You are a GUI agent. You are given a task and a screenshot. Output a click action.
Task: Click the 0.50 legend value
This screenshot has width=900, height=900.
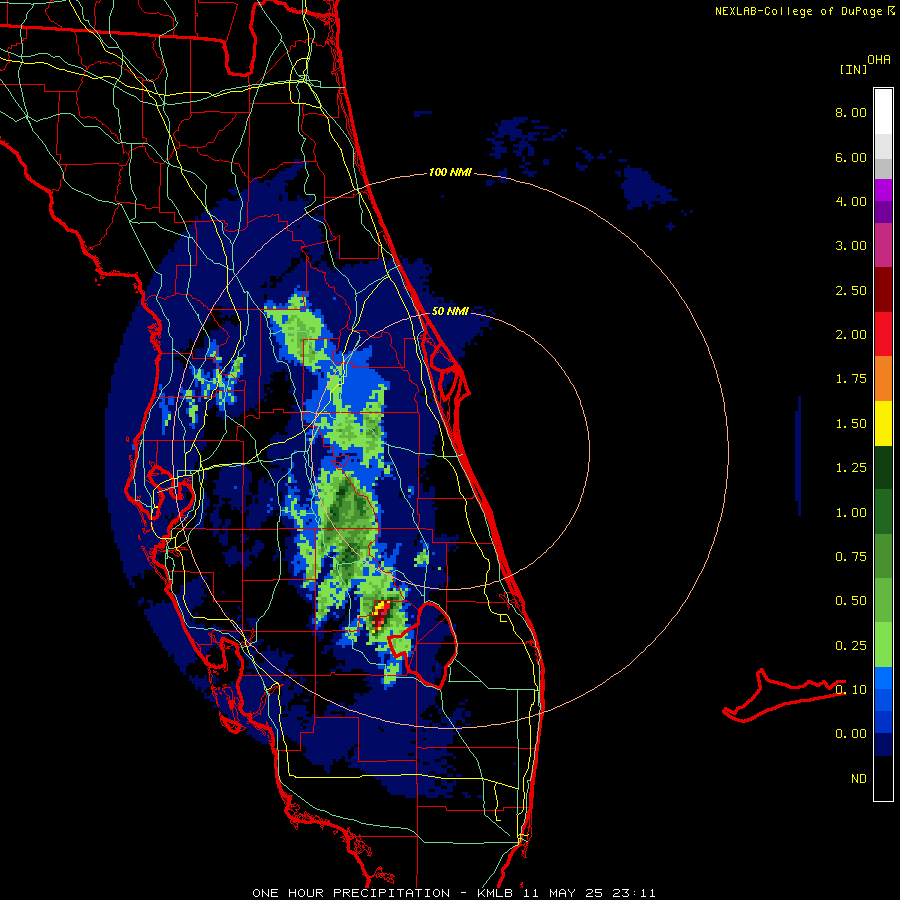coord(851,601)
